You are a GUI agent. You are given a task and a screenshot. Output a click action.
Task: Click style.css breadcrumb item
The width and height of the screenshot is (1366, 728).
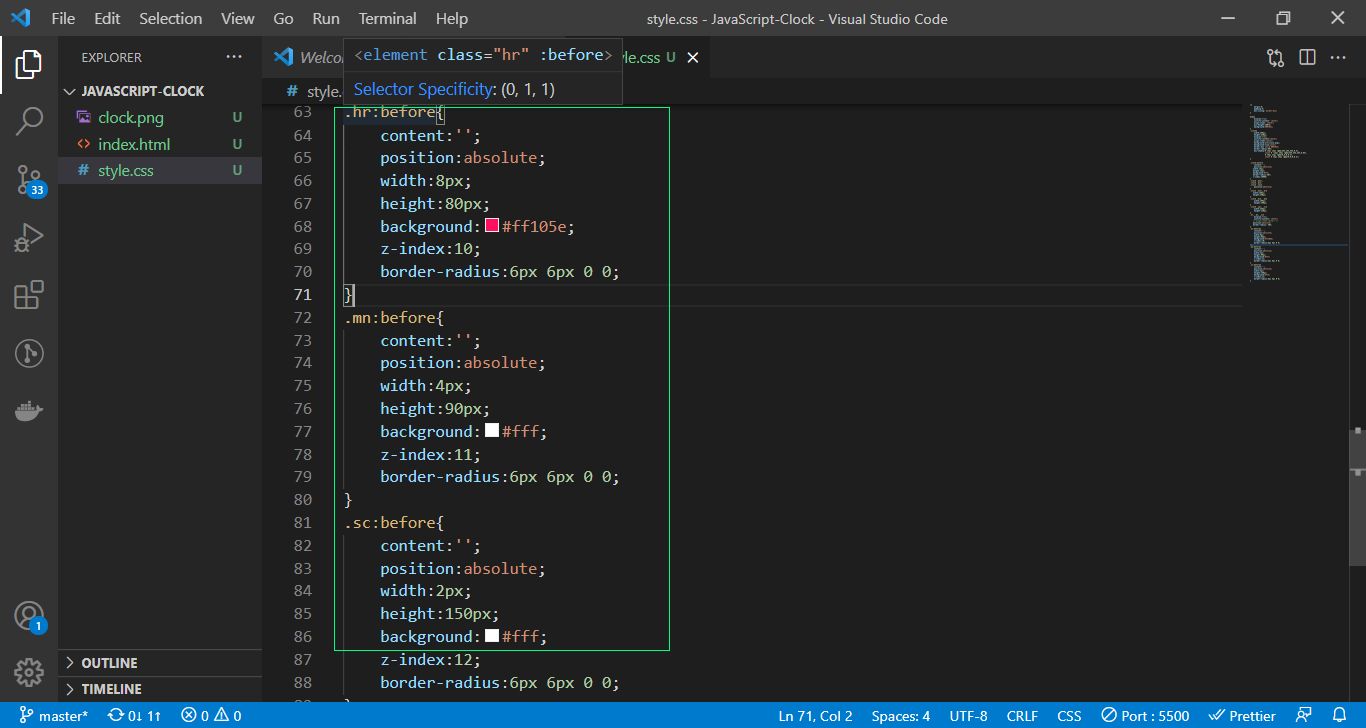[313, 91]
